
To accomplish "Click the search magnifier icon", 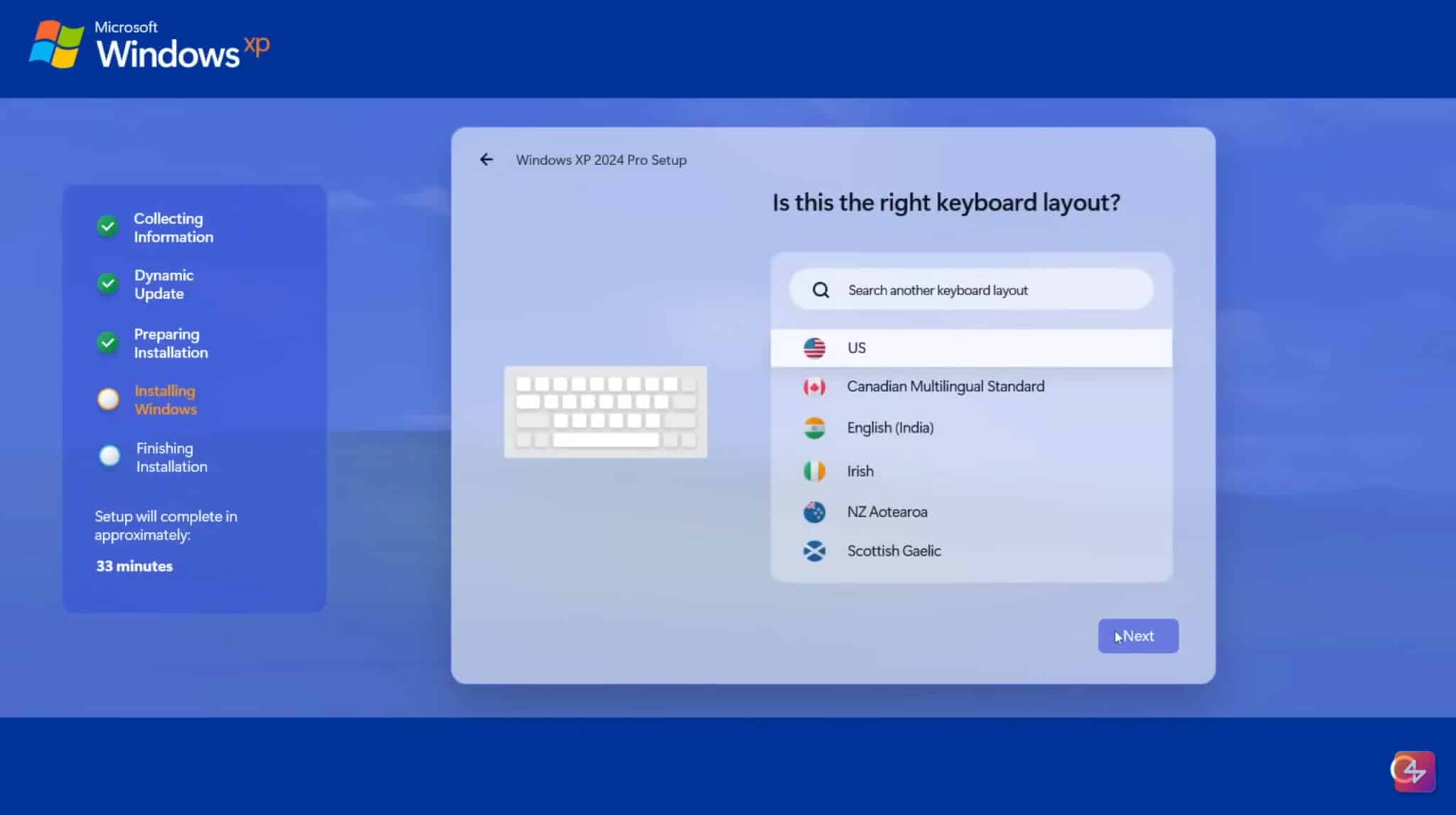I will pyautogui.click(x=820, y=290).
